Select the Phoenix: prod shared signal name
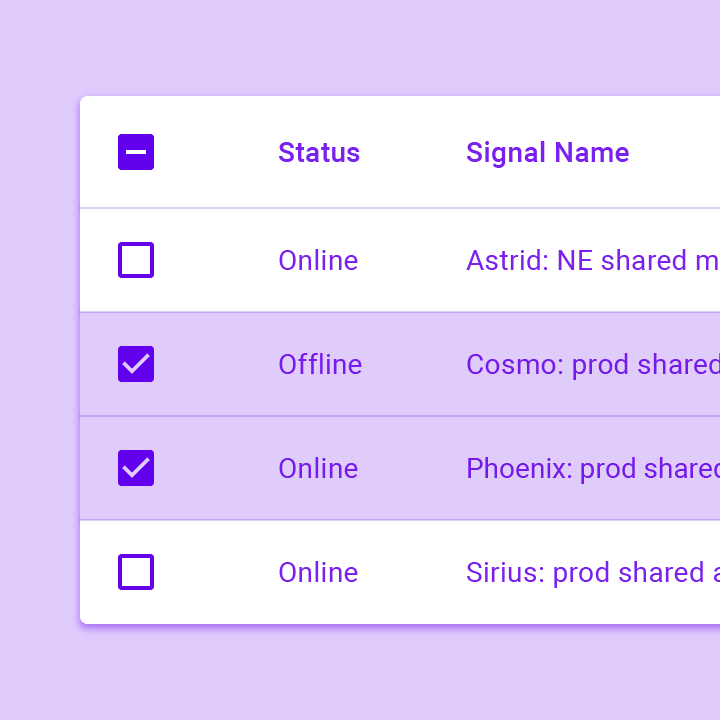 (x=592, y=468)
